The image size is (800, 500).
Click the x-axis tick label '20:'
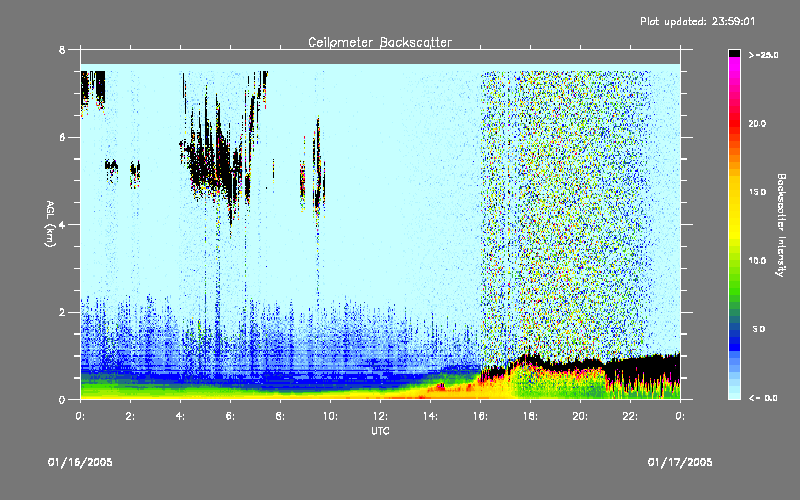(580, 416)
